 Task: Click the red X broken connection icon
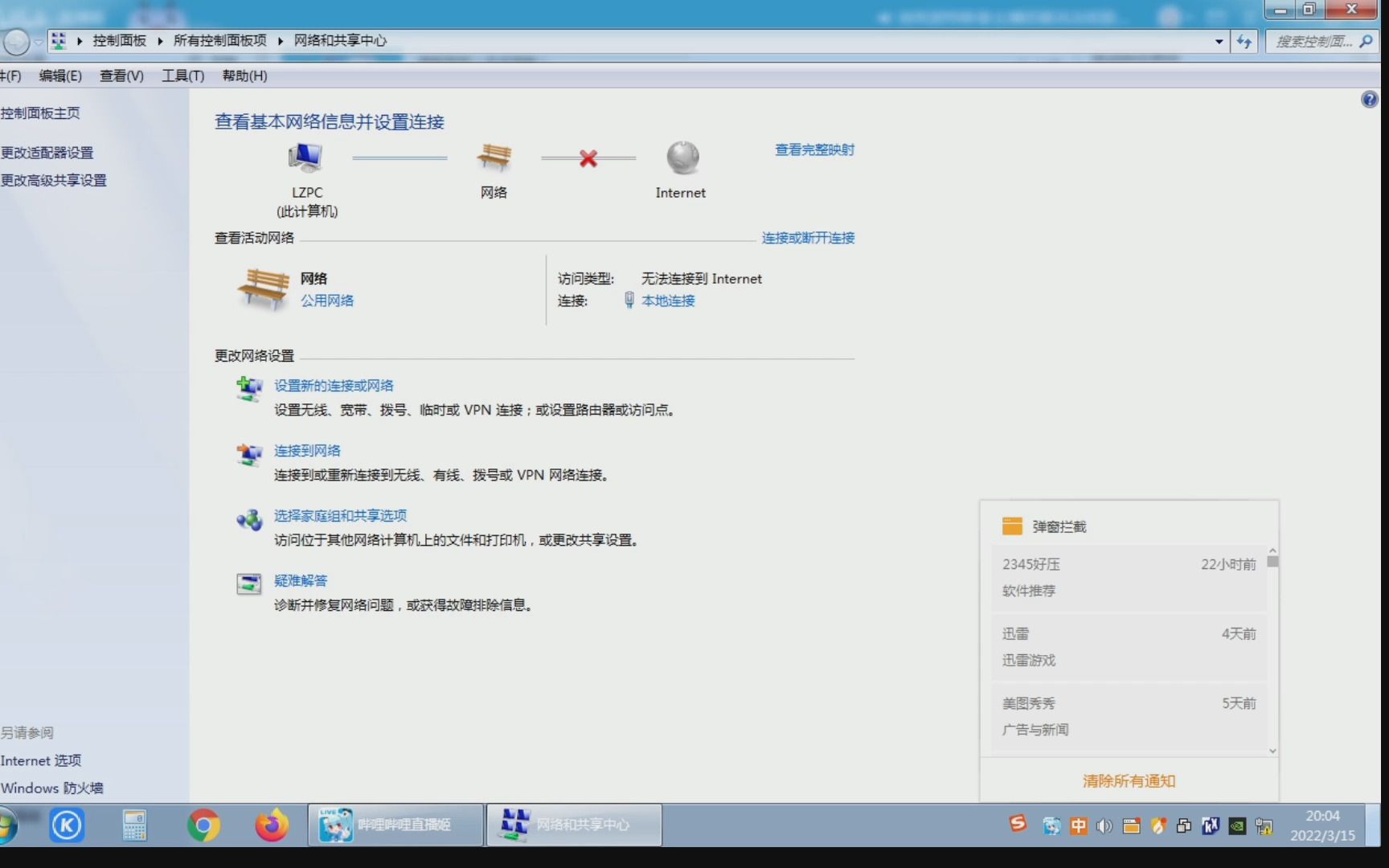[588, 158]
